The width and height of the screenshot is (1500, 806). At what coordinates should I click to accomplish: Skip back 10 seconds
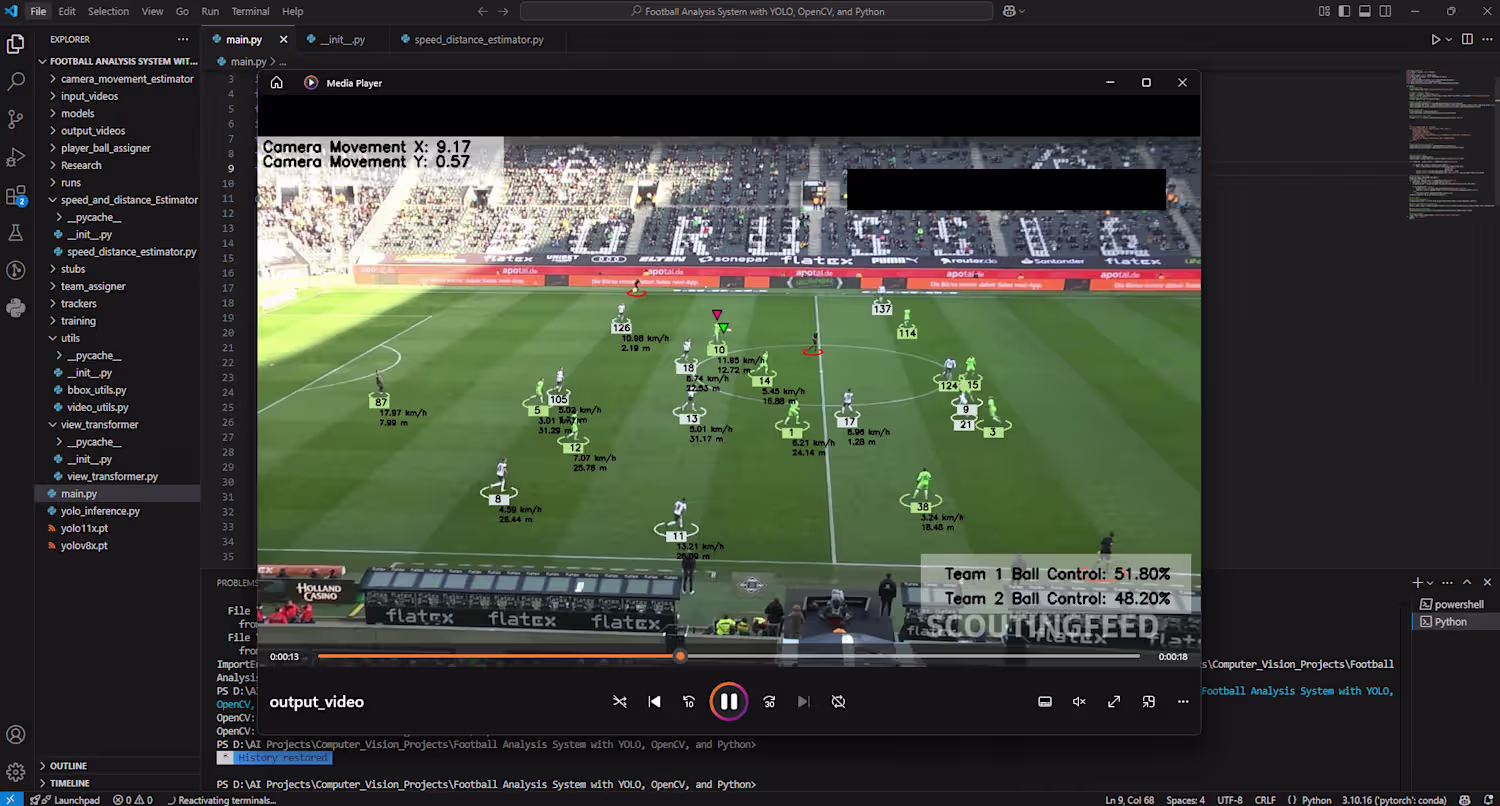689,702
